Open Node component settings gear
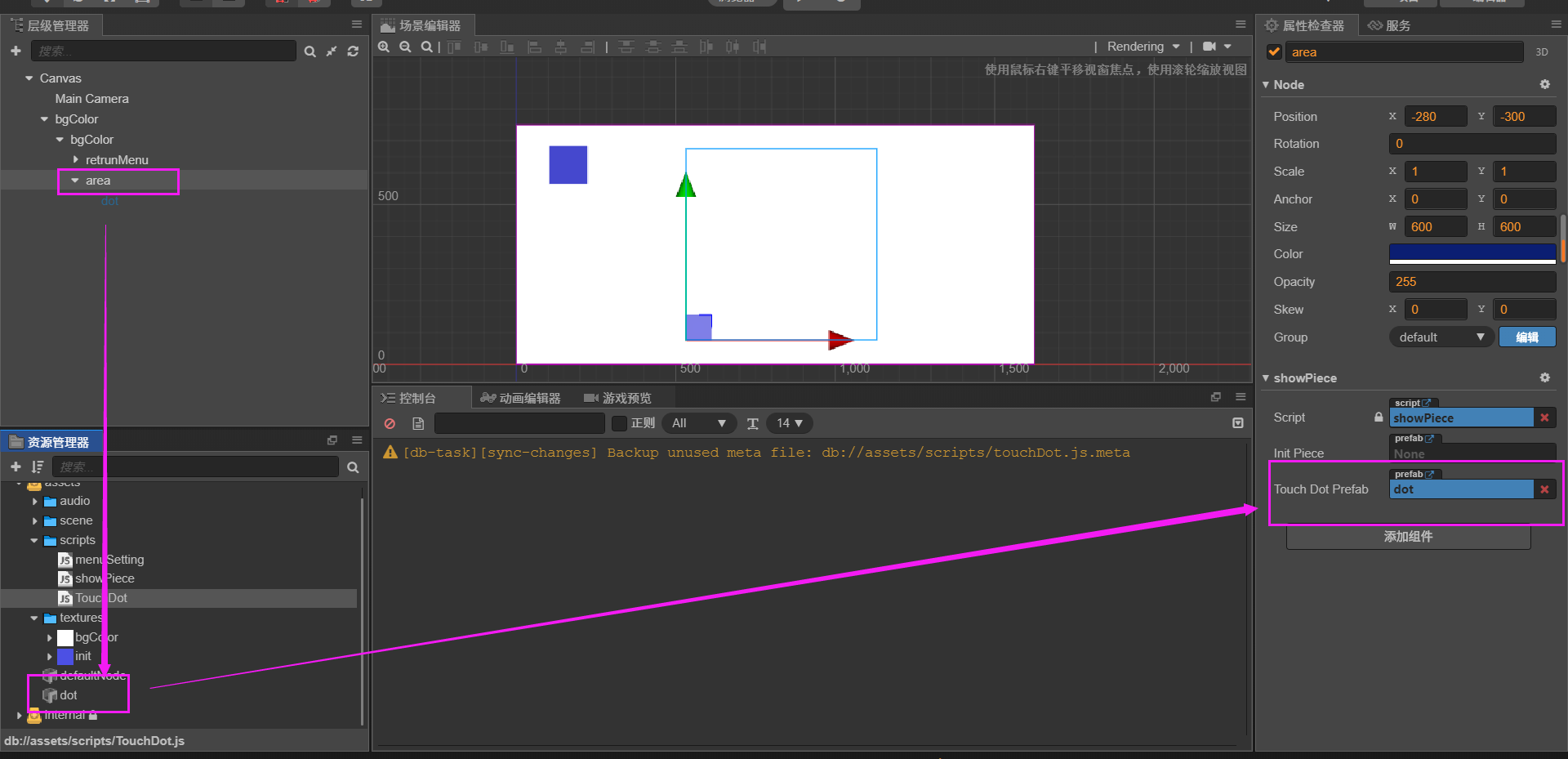The image size is (1568, 759). [x=1544, y=84]
